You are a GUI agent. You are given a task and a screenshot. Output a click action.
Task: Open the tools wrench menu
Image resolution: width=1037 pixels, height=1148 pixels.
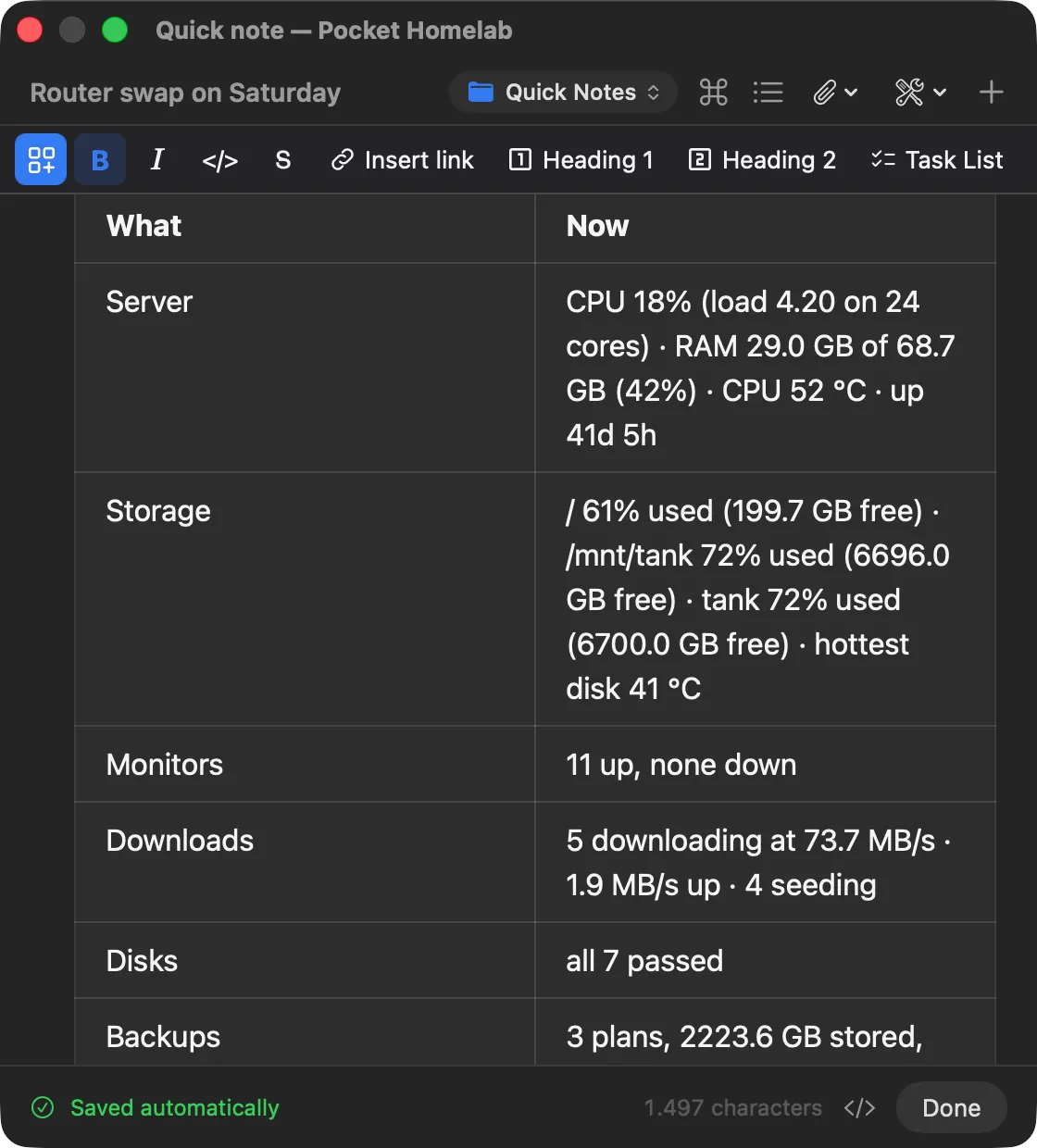pyautogui.click(x=920, y=93)
